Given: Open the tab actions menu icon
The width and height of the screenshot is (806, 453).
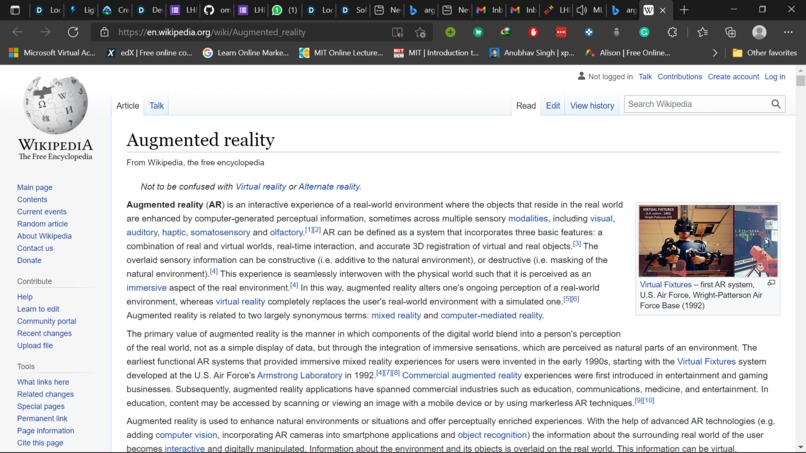Looking at the screenshot, I should coord(15,10).
